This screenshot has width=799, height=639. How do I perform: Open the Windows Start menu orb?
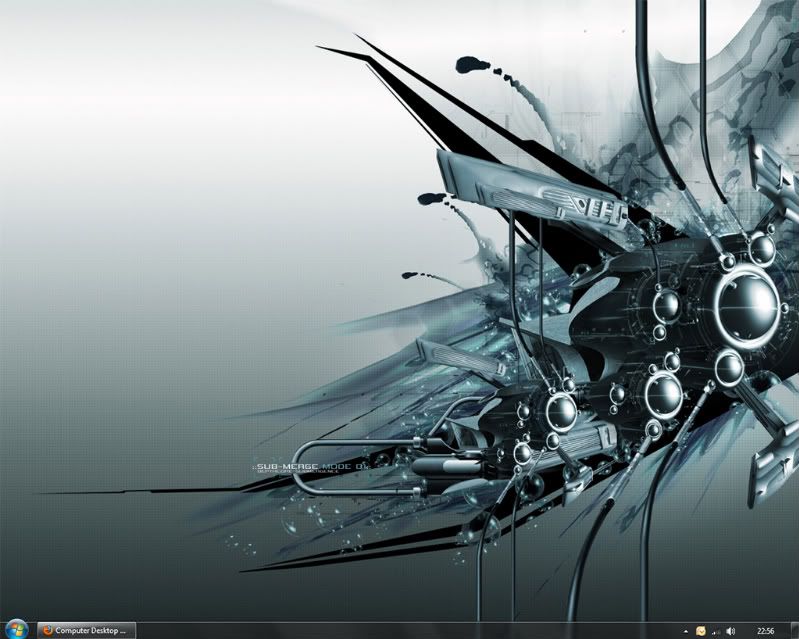click(17, 630)
